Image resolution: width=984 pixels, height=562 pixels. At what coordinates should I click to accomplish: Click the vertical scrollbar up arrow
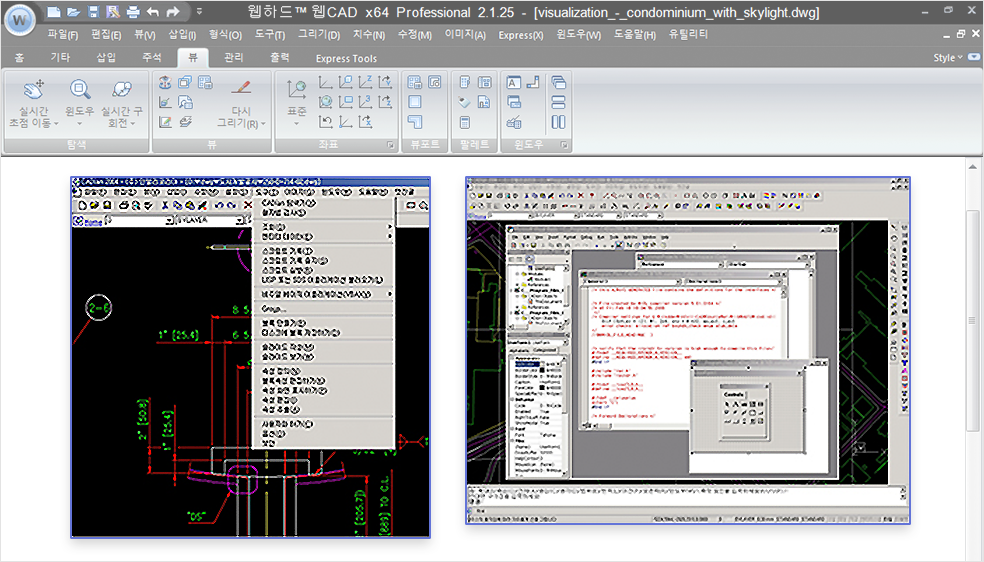pos(973,167)
